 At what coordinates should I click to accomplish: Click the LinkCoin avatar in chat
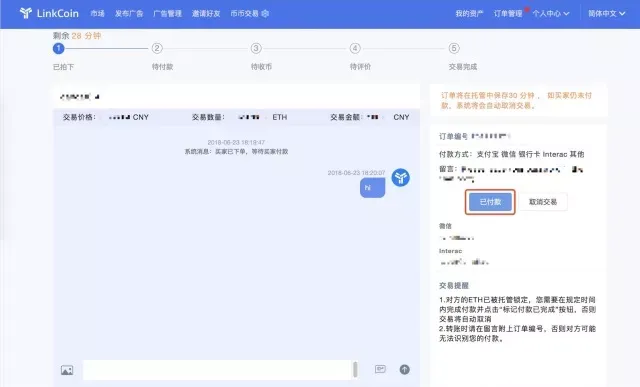[x=400, y=178]
